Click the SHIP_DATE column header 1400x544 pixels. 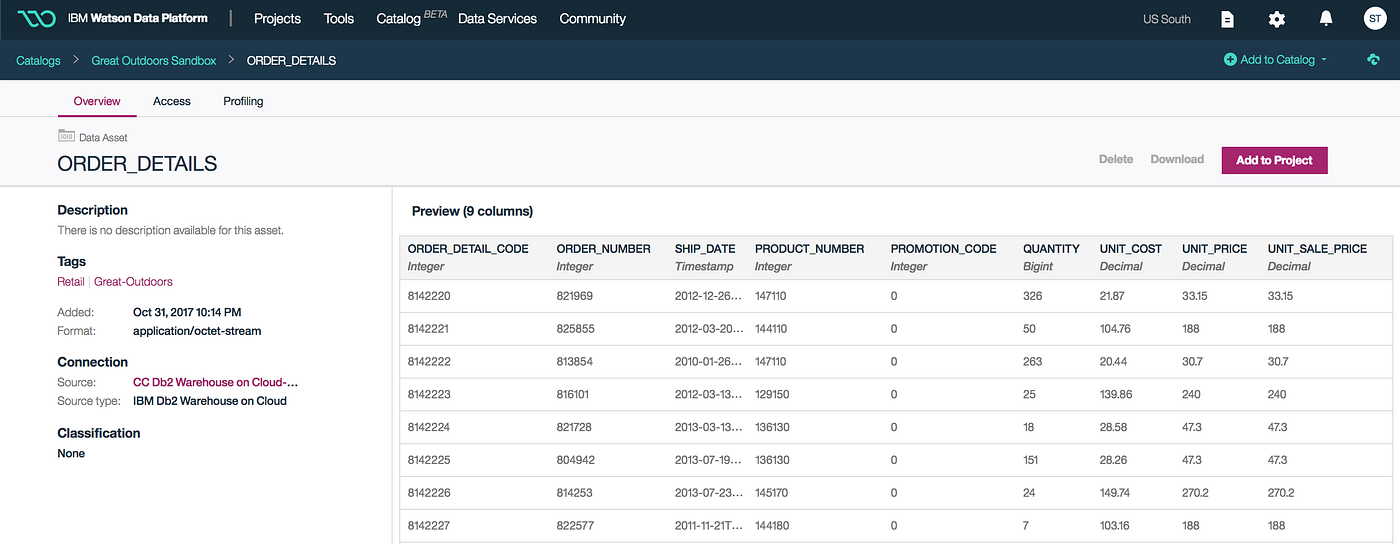coord(705,249)
